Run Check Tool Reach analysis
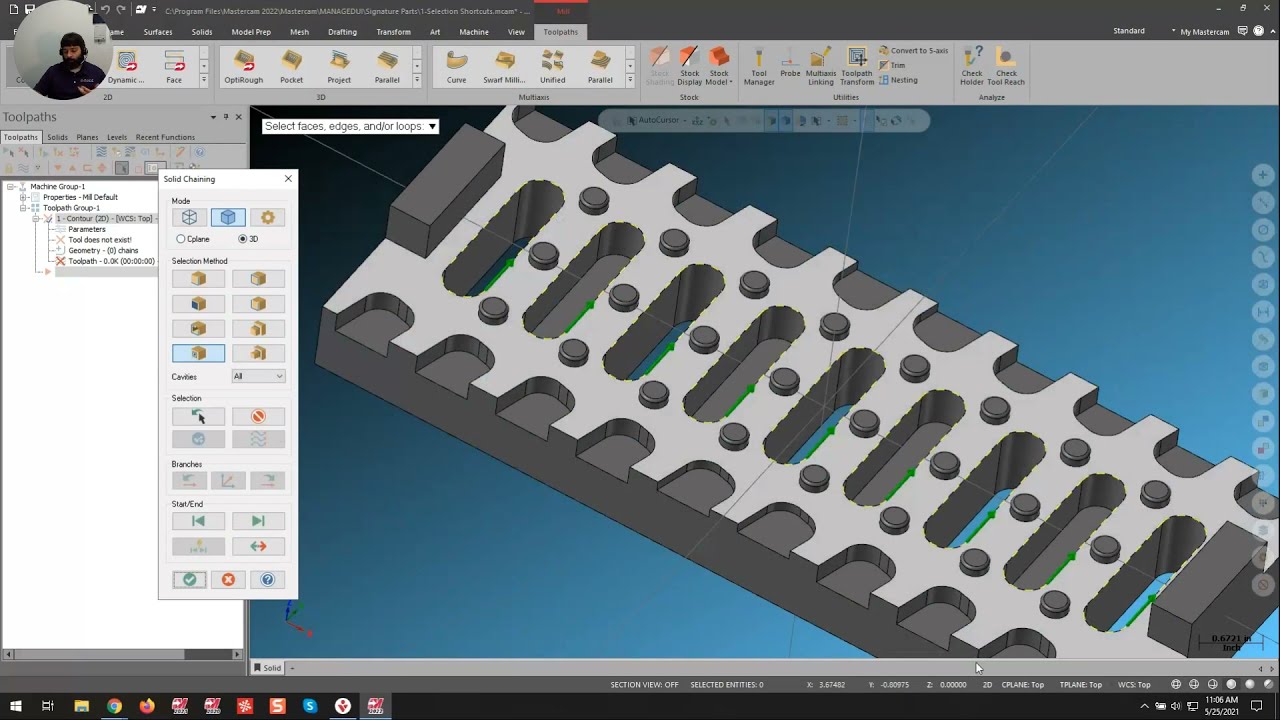 [x=1006, y=67]
